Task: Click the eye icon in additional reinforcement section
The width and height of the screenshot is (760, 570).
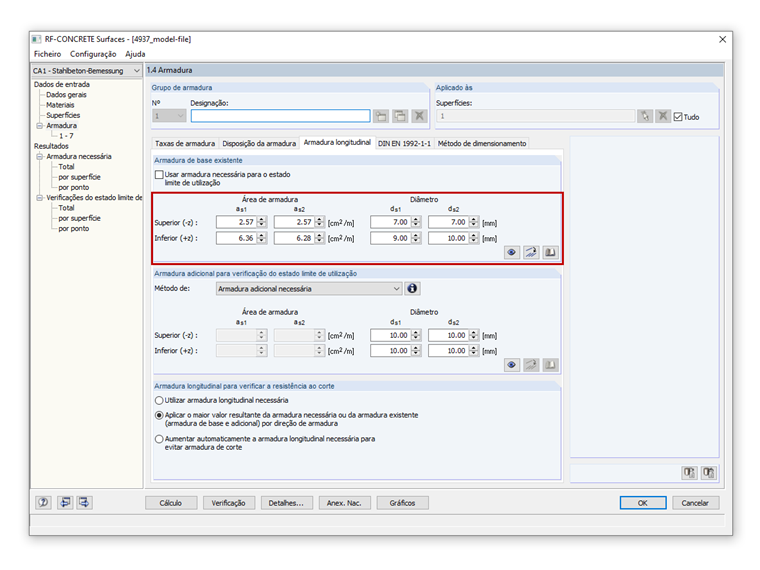Action: tap(511, 365)
